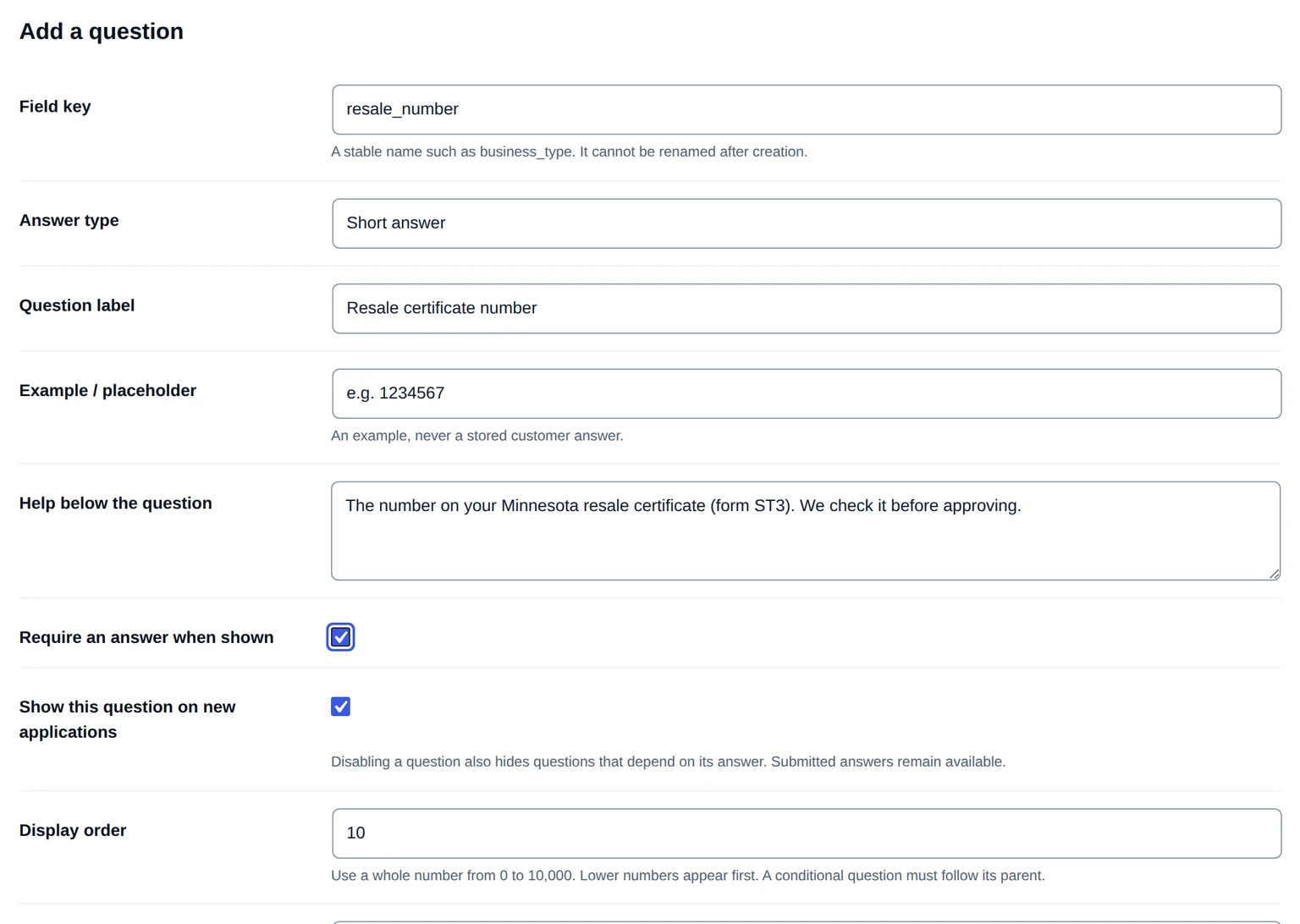
Task: Click the 'Add a question' heading
Action: click(102, 31)
